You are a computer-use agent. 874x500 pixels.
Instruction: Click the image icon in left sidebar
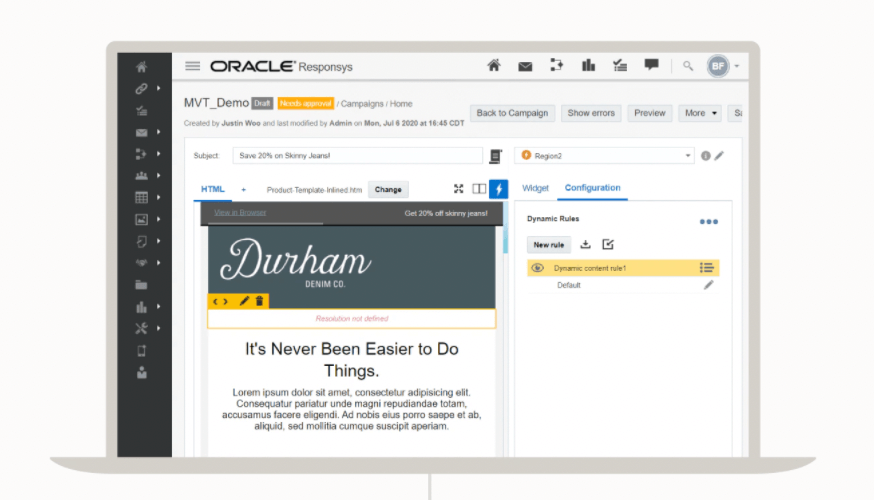pyautogui.click(x=142, y=220)
